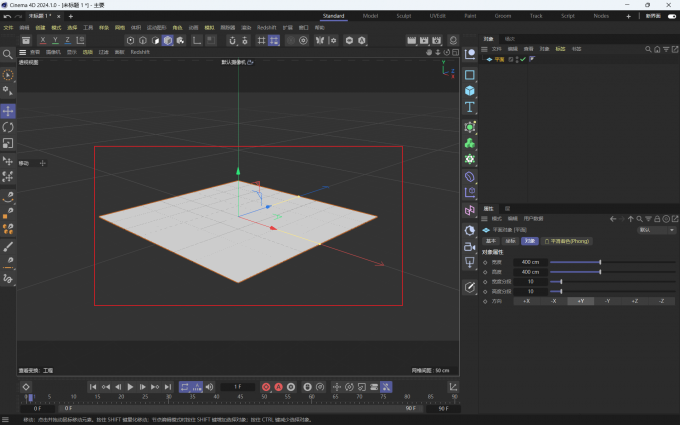680x425 pixels.
Task: Select the Scale tool in left toolbar
Action: coord(8,143)
